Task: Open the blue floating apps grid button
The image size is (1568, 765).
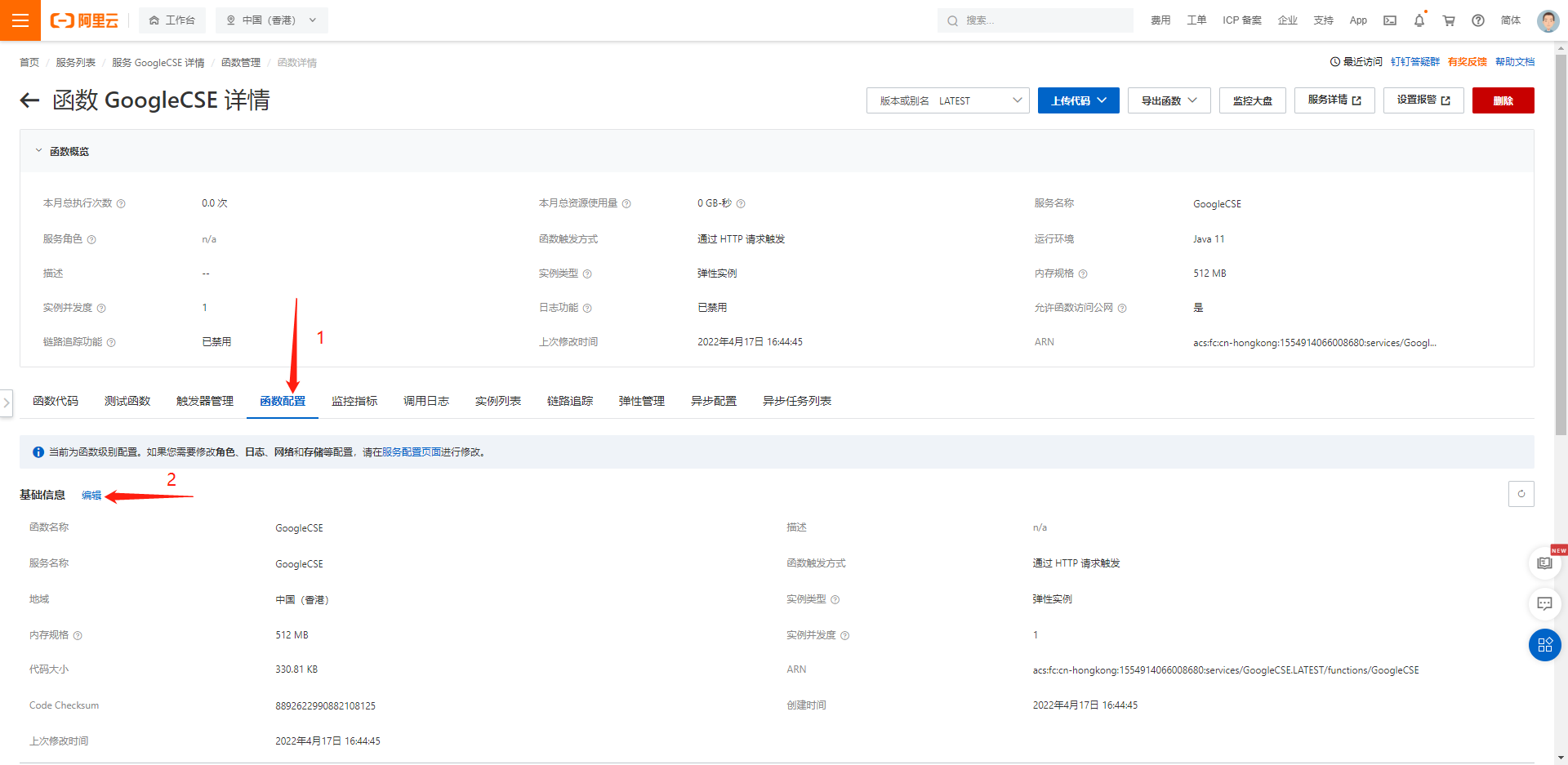Action: (1544, 645)
